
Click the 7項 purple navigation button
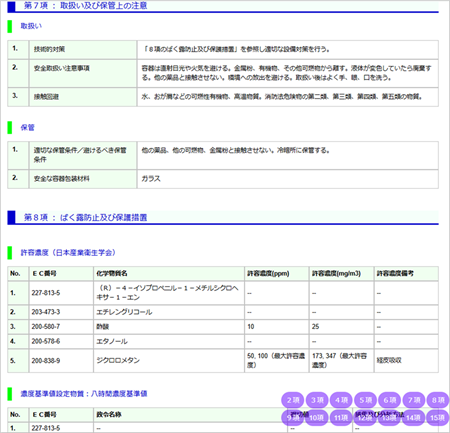[414, 400]
